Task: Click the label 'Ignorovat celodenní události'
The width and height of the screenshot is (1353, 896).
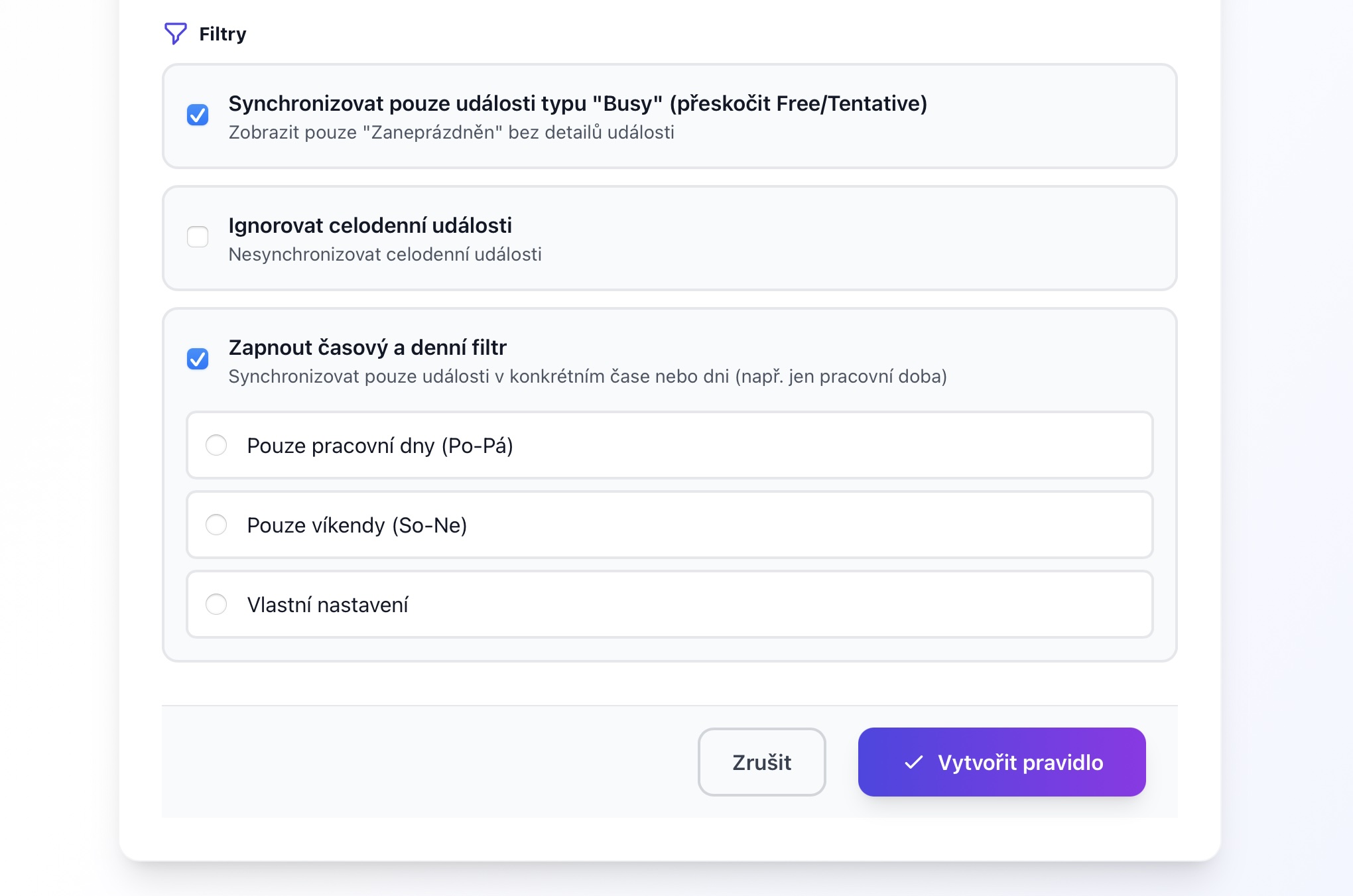Action: (370, 225)
